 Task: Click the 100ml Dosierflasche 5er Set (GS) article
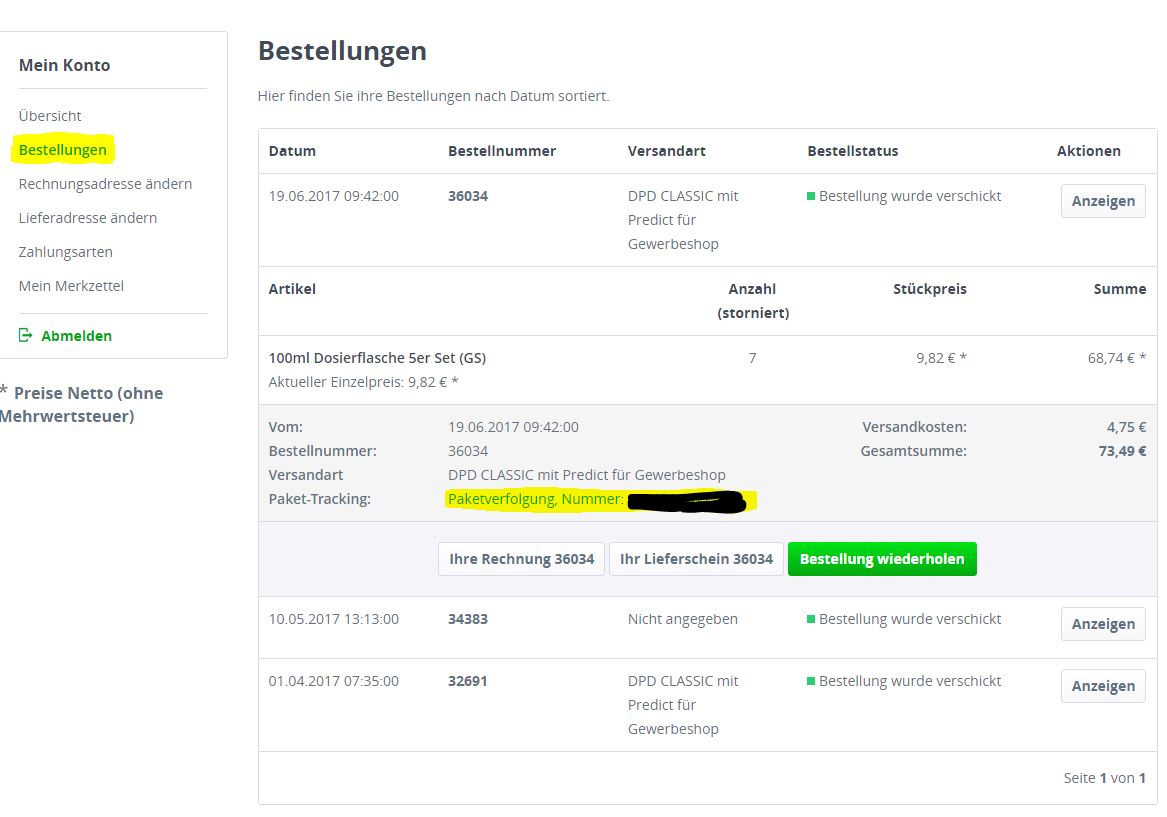tap(377, 358)
